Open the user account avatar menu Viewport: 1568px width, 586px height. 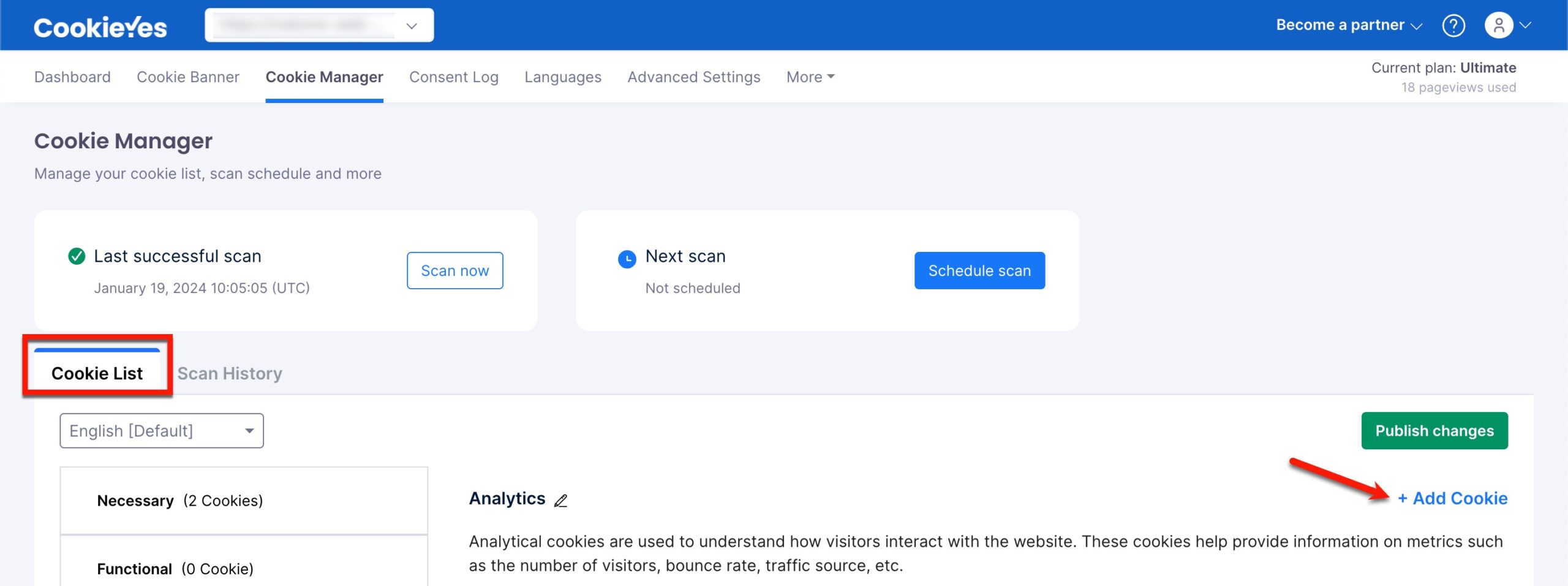pyautogui.click(x=1498, y=26)
